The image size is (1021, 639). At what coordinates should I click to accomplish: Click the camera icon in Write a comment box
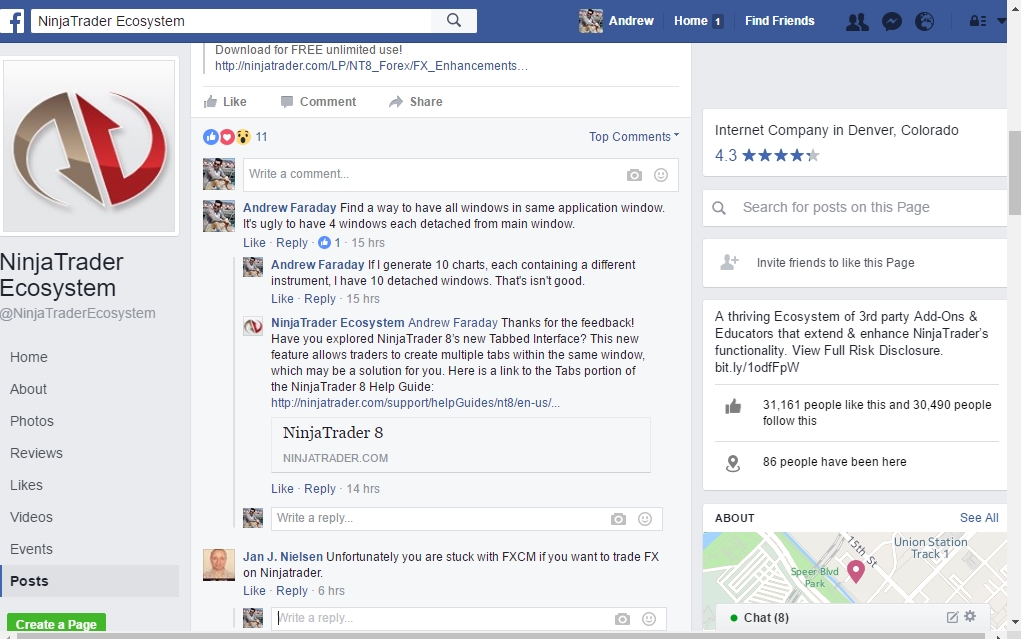[x=634, y=175]
